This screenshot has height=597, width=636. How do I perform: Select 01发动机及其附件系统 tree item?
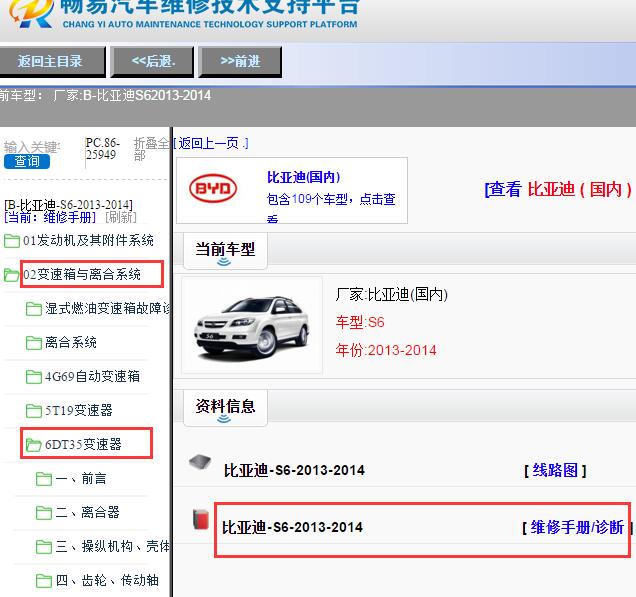pyautogui.click(x=88, y=241)
